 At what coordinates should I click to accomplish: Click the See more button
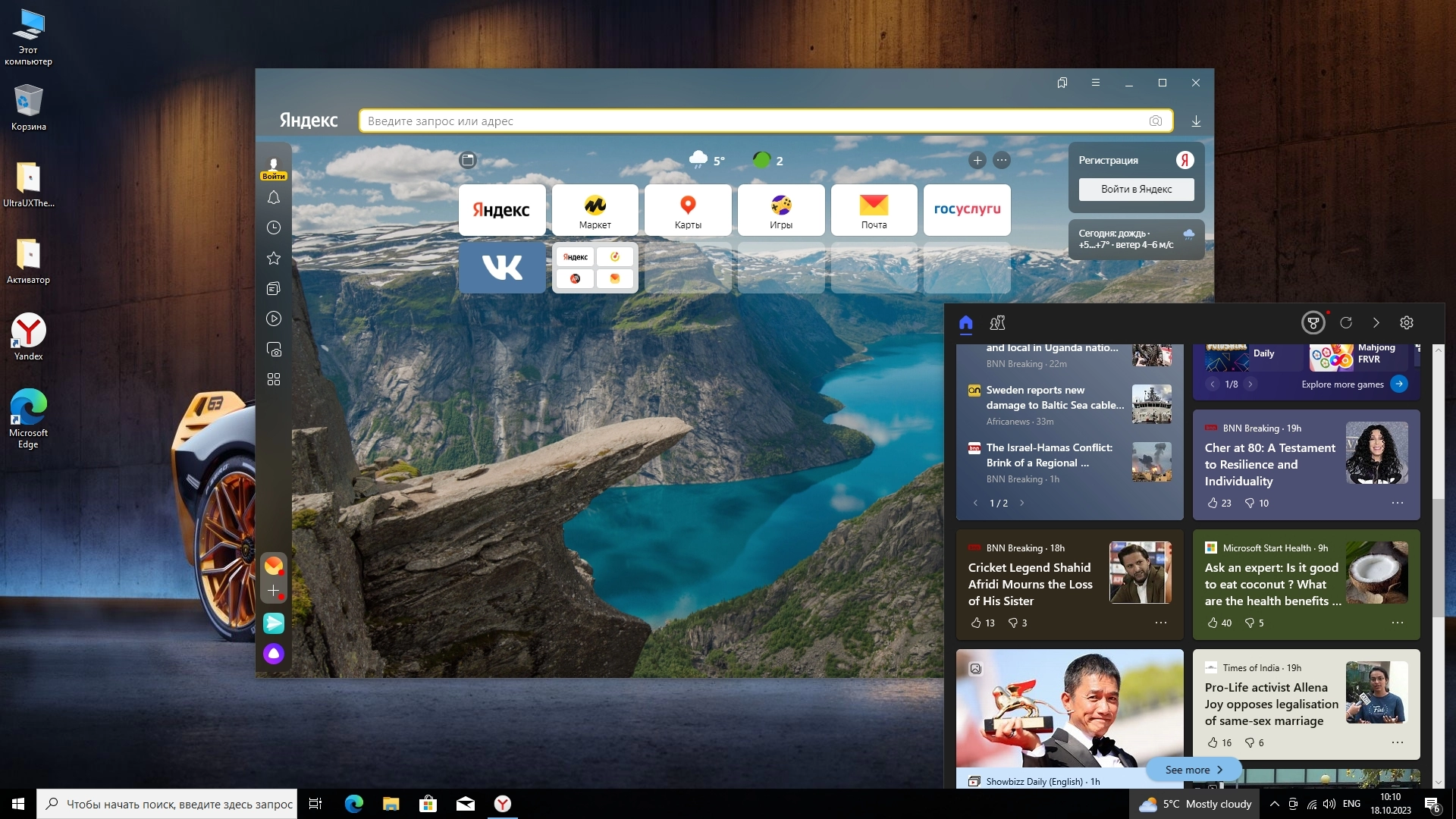1194,770
